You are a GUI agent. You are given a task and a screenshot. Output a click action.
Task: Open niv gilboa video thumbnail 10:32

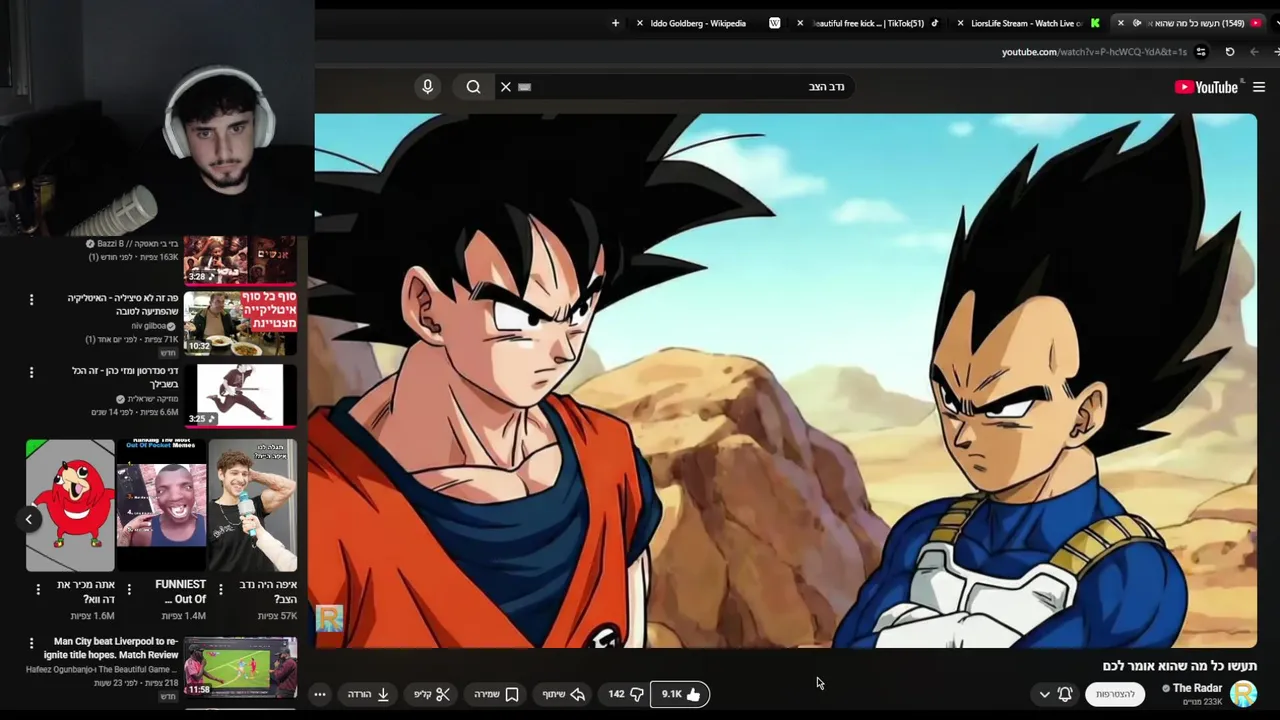pos(241,323)
